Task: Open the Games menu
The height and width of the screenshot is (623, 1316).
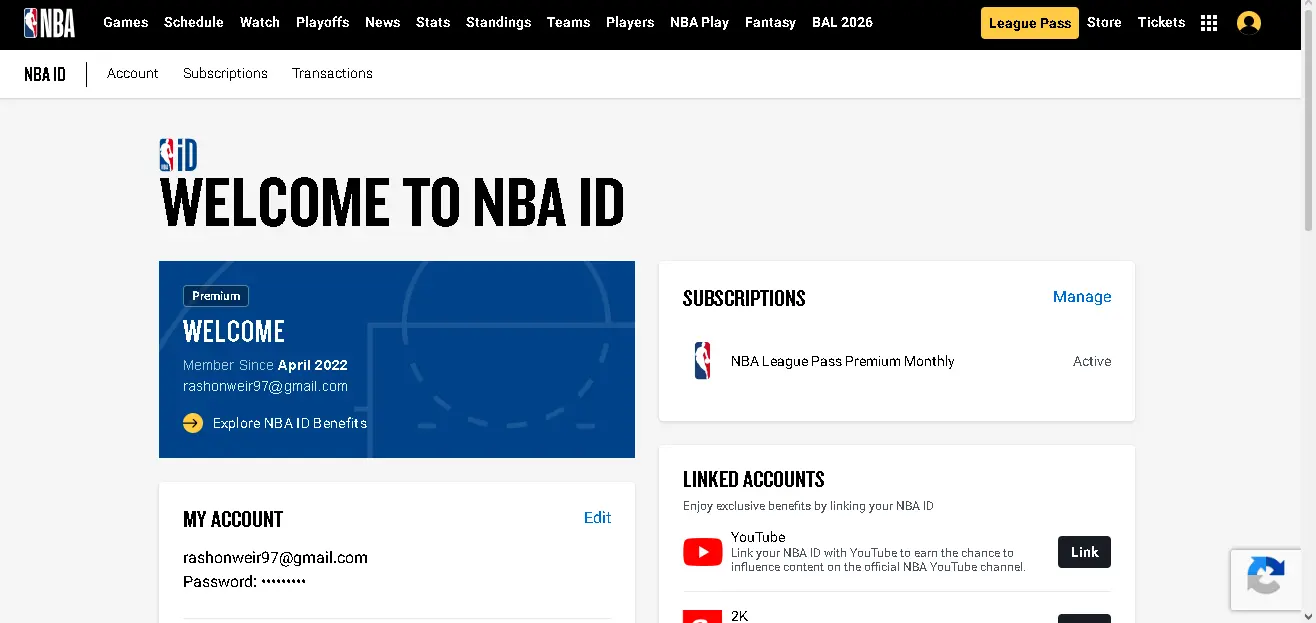Action: tap(126, 22)
